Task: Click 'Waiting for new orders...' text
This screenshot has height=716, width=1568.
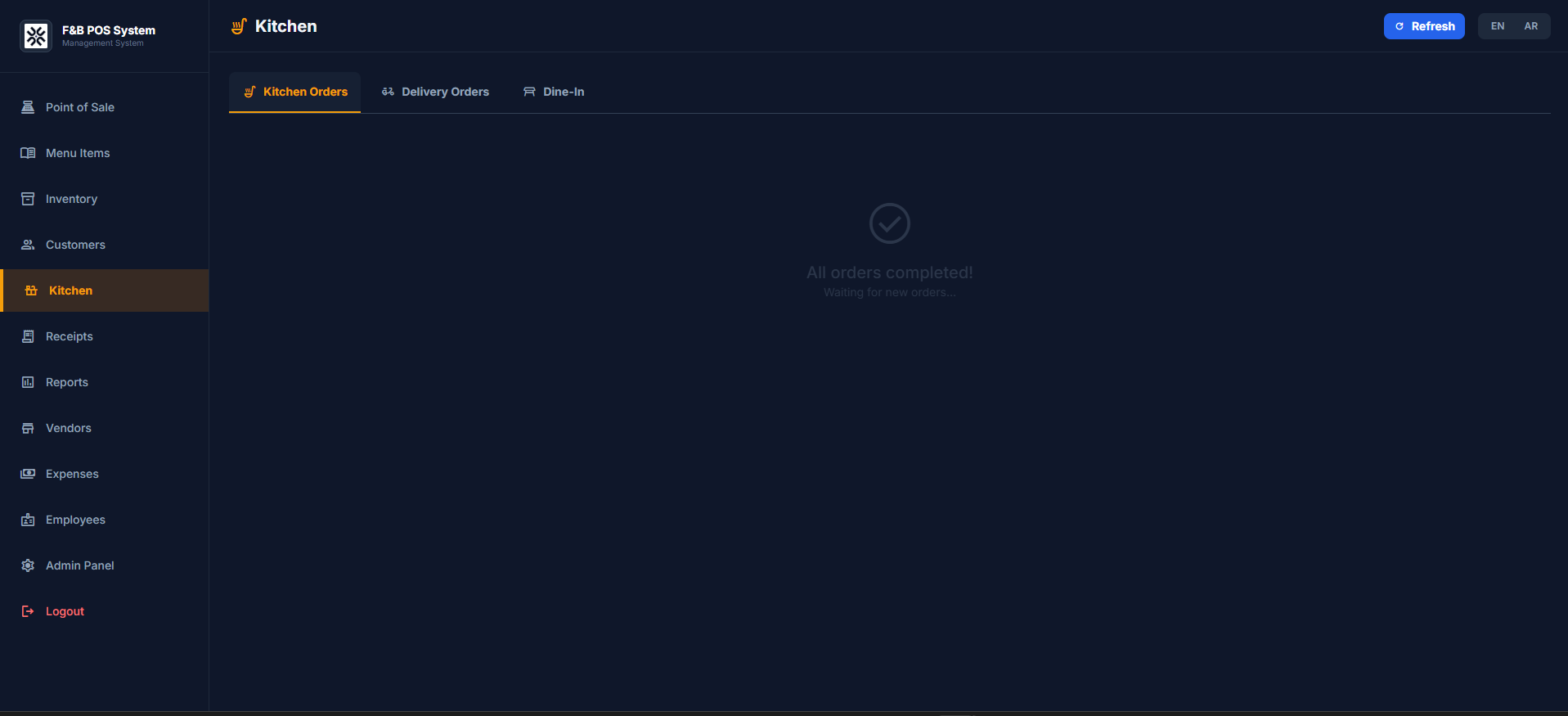Action: (x=890, y=292)
